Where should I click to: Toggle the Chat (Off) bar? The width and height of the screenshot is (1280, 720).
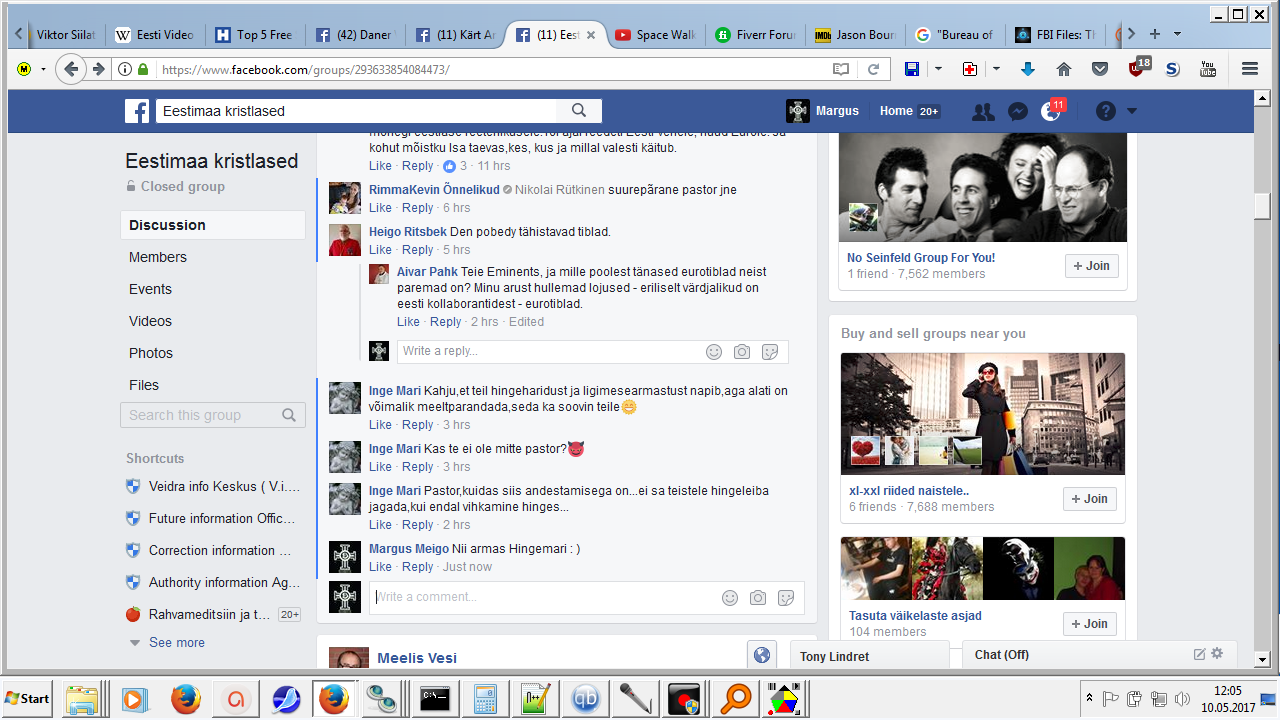click(1070, 655)
